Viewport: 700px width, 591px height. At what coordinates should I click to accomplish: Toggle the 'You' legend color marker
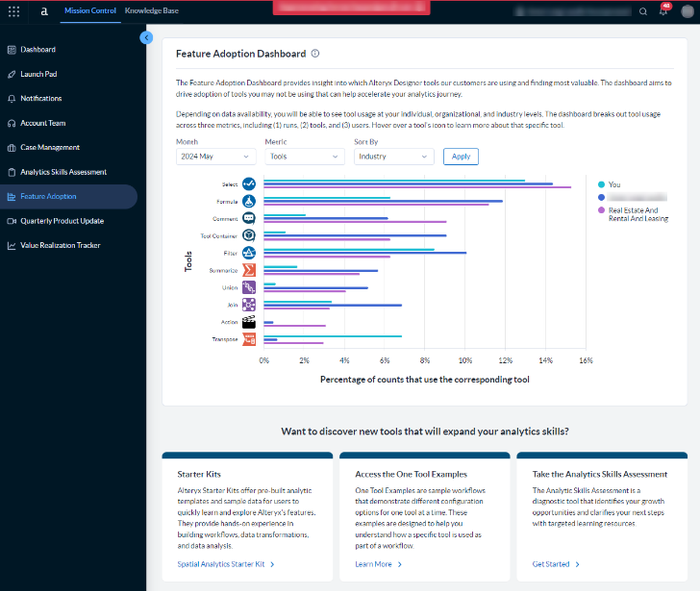[x=601, y=185]
